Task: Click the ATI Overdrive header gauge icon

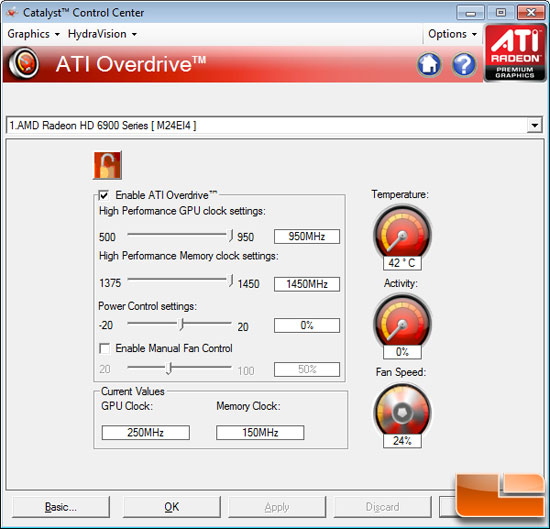Action: pyautogui.click(x=24, y=64)
